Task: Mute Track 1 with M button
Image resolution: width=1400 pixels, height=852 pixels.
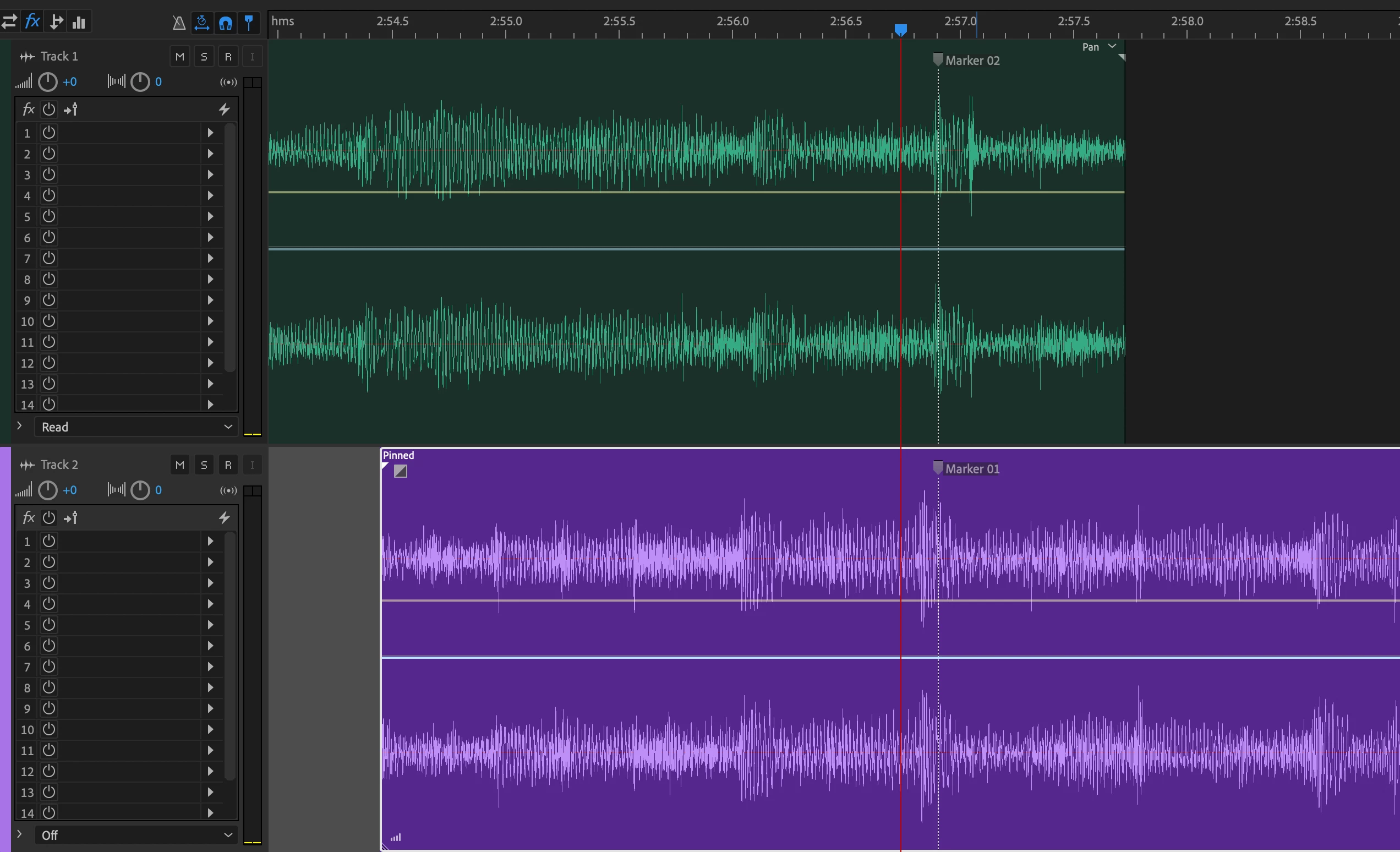Action: click(x=179, y=56)
